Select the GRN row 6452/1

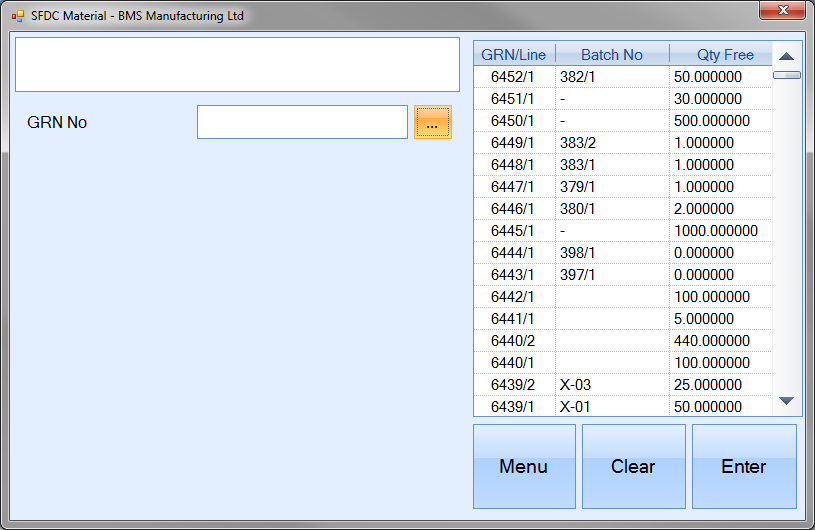[512, 77]
